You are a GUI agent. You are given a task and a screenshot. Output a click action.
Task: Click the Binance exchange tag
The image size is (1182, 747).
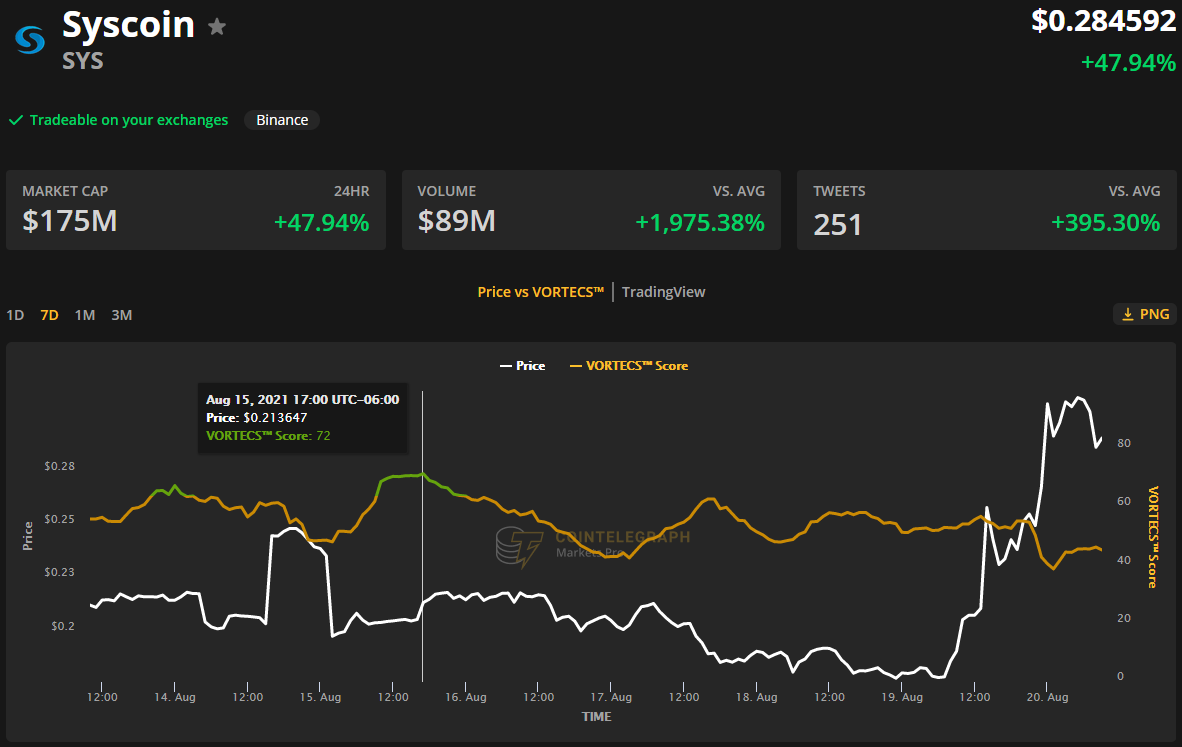coord(282,120)
